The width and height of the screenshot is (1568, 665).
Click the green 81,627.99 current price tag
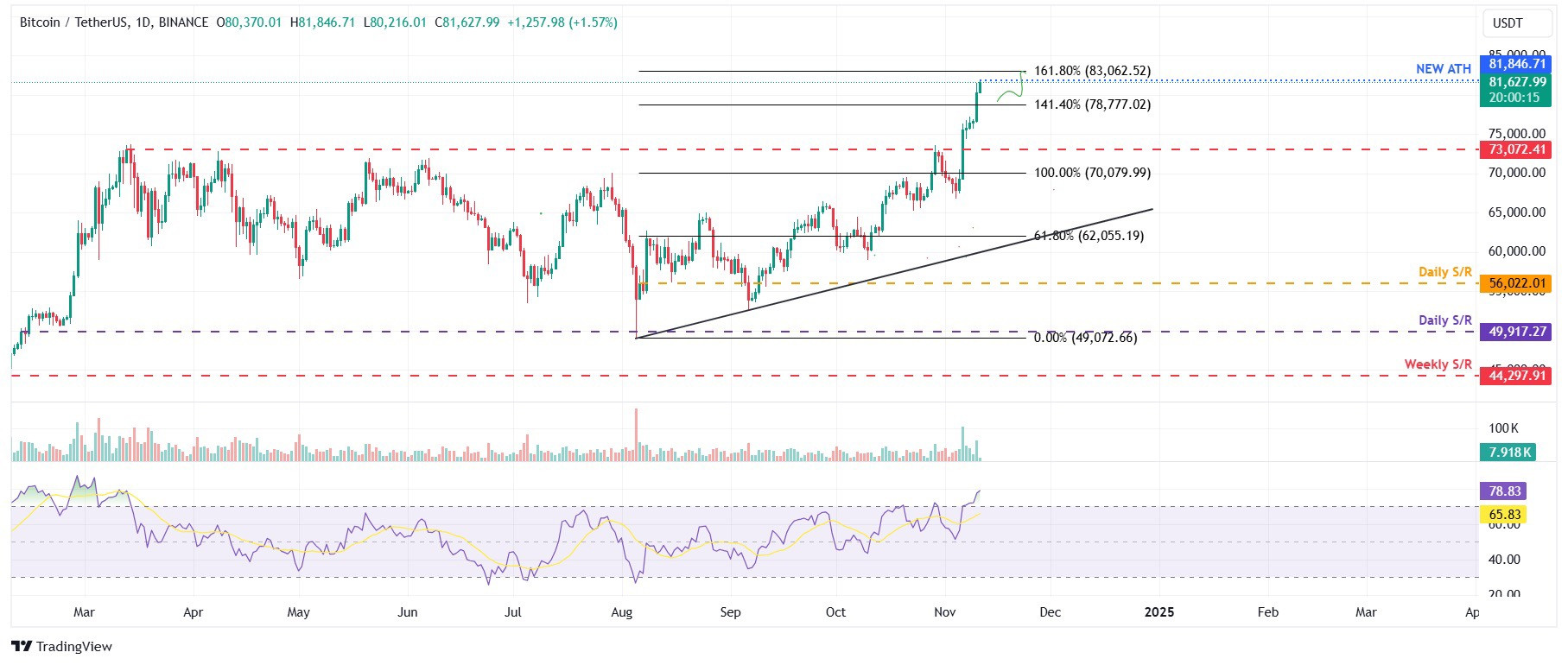click(1517, 82)
